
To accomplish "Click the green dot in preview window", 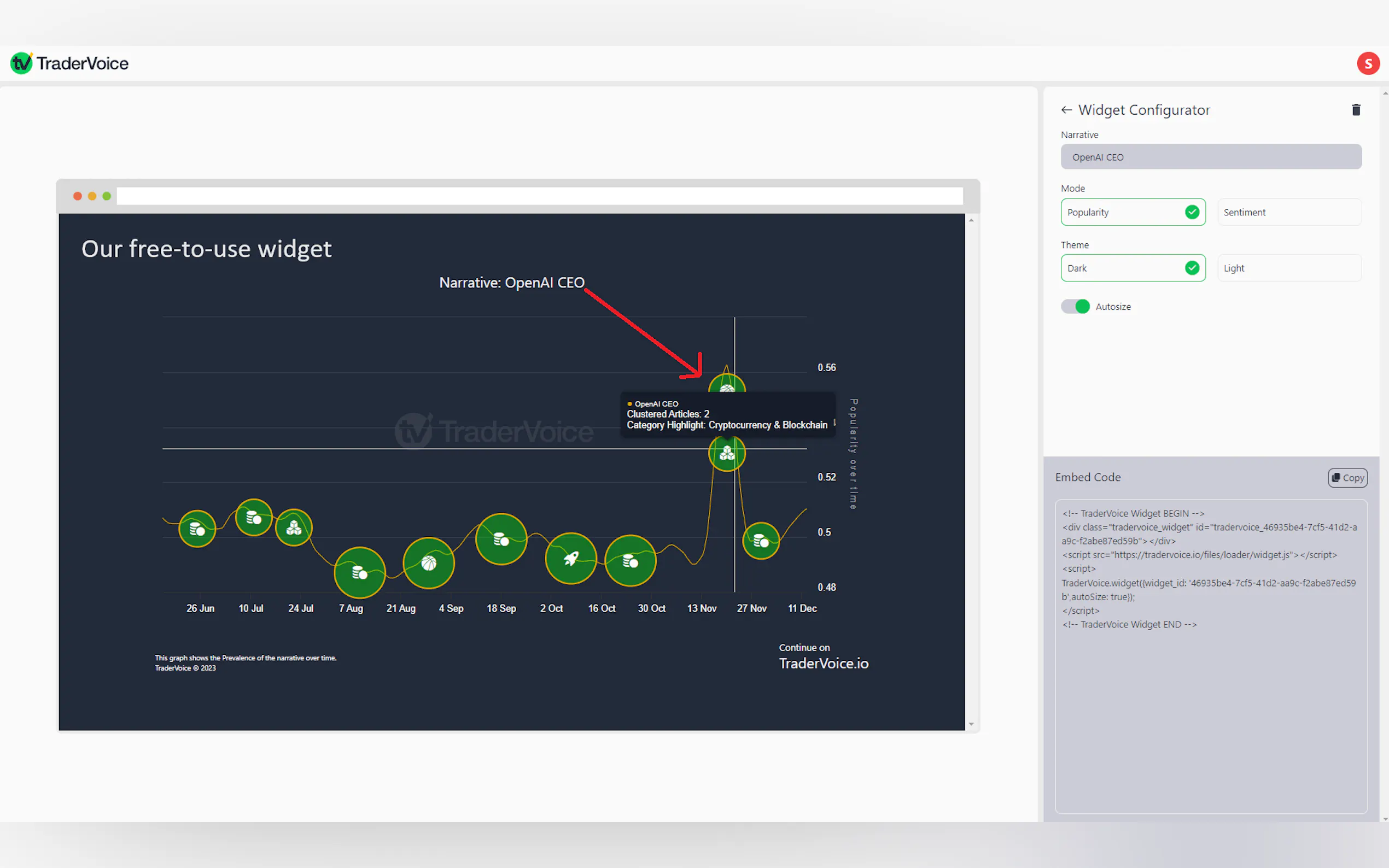I will [107, 196].
